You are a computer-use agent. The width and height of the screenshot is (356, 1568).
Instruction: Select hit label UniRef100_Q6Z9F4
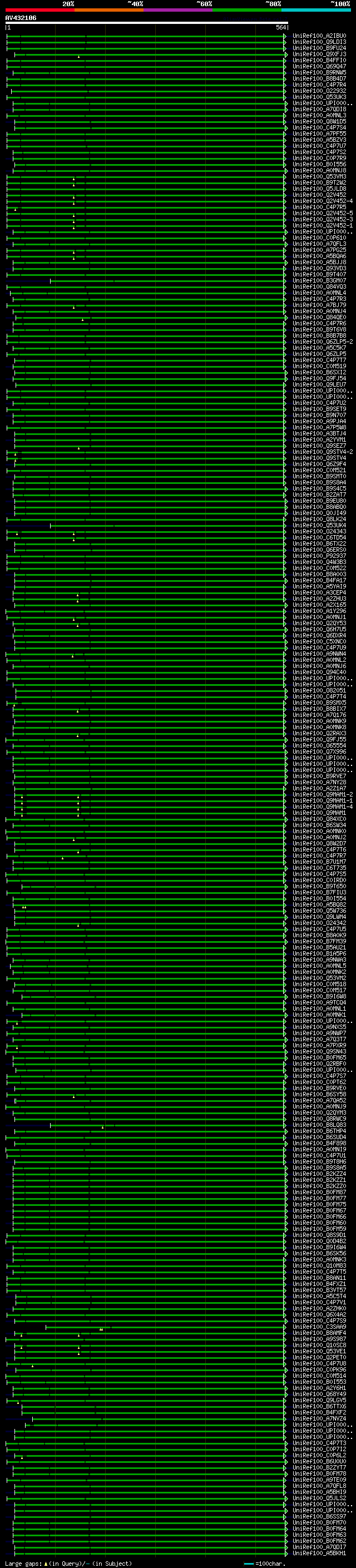point(319,464)
